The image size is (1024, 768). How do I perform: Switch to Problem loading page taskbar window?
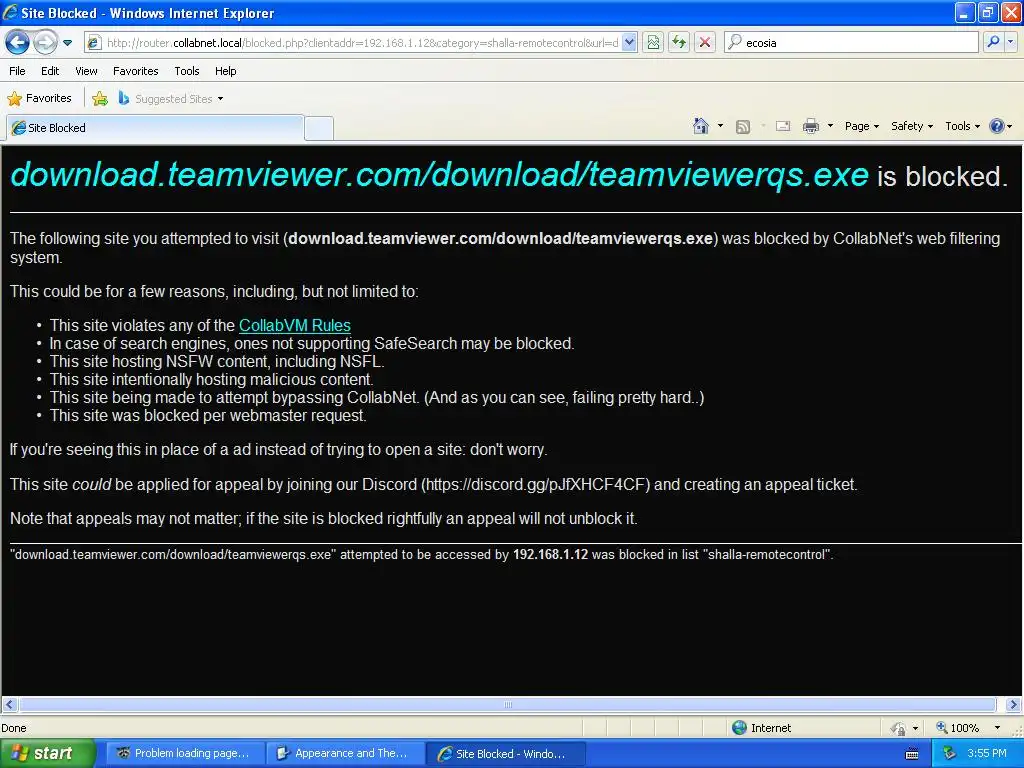tap(184, 754)
